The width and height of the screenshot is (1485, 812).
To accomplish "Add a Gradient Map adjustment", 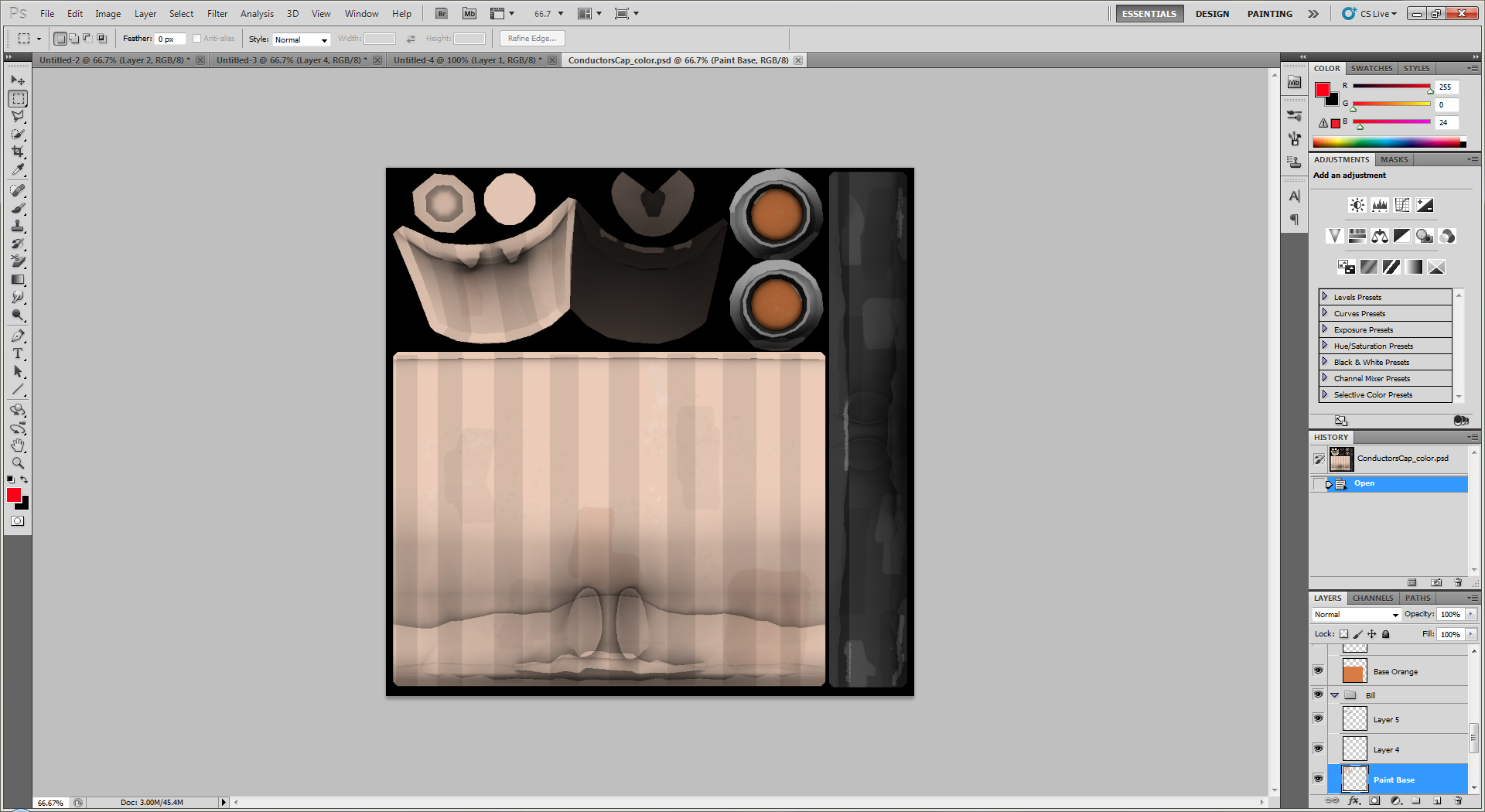I will tap(1414, 267).
